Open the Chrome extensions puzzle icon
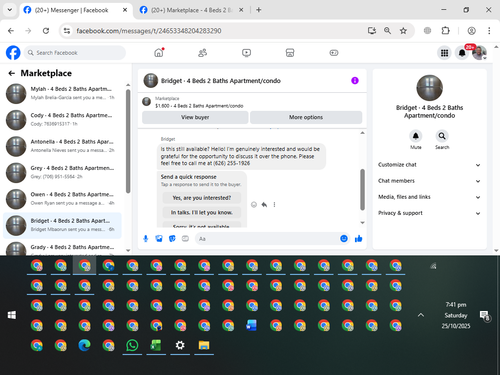 445,31
